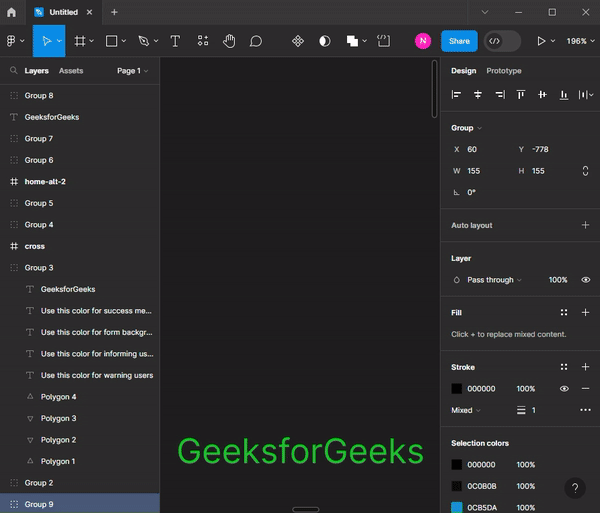Viewport: 600px width, 513px height.
Task: Open Page 1 pages dropdown
Action: (x=132, y=71)
